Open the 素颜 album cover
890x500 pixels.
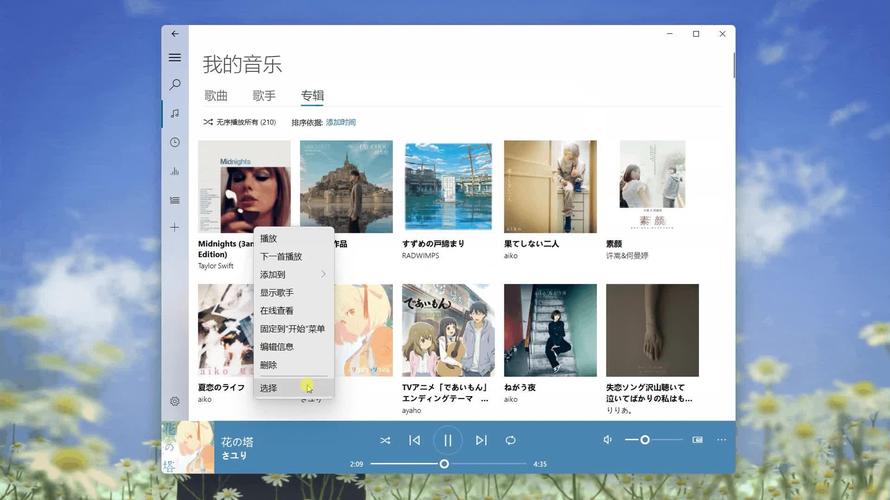pyautogui.click(x=652, y=186)
